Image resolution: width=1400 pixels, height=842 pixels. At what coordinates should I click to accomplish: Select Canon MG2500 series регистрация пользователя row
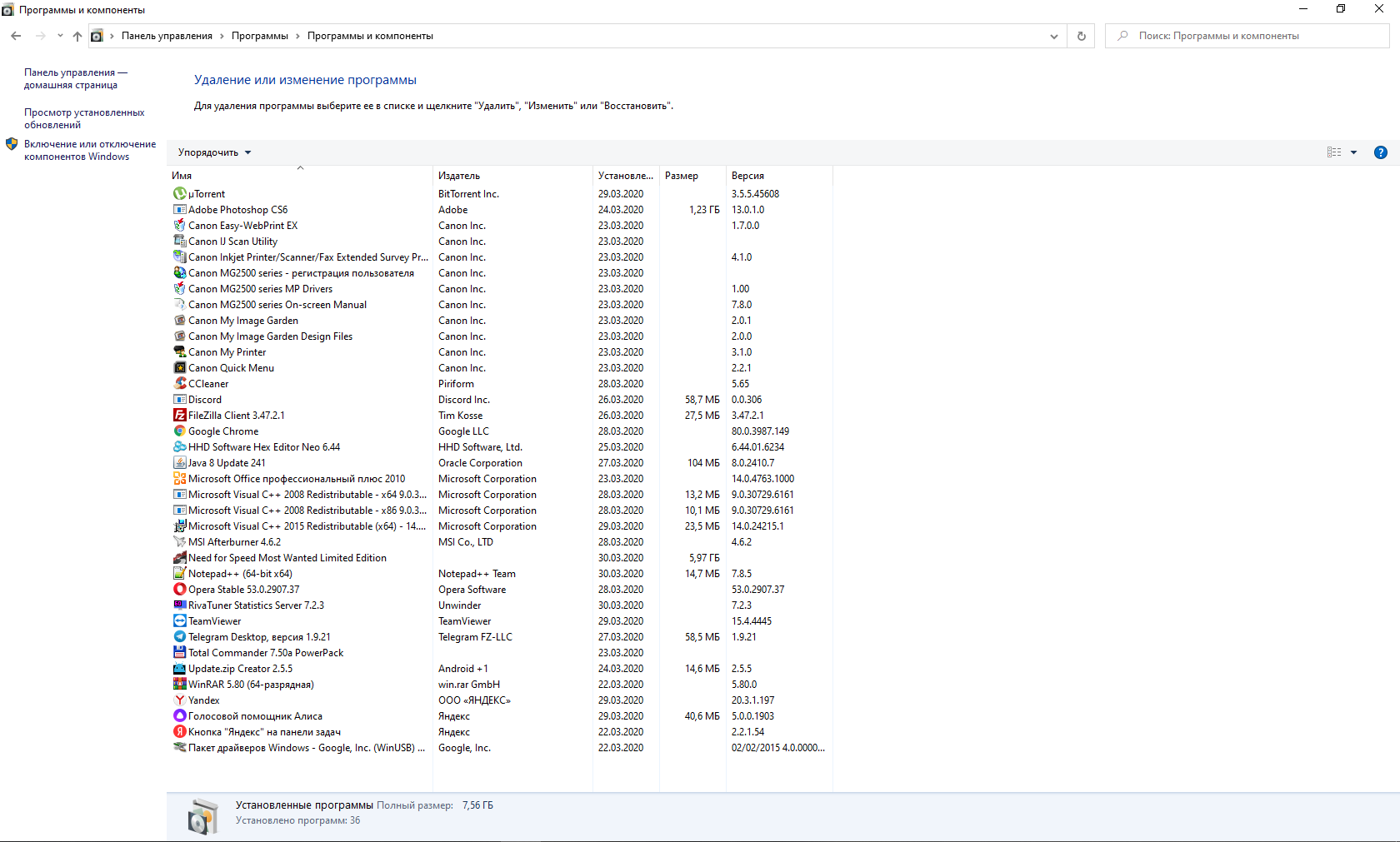pyautogui.click(x=500, y=273)
